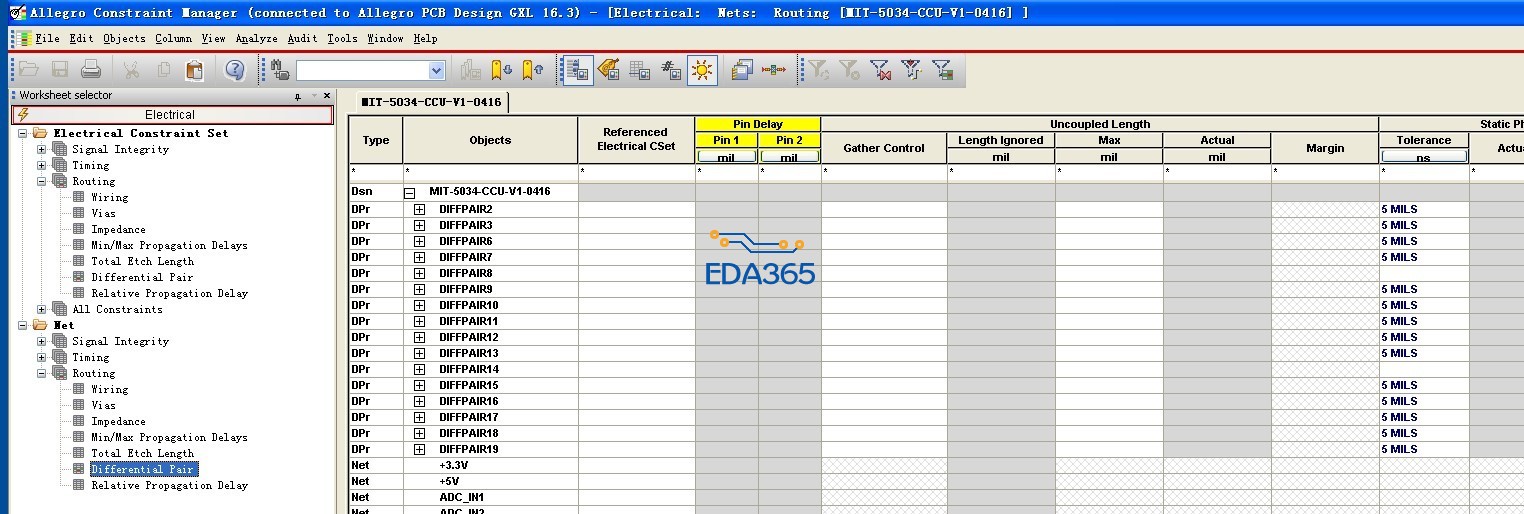This screenshot has width=1524, height=514.
Task: Expand Timing under Electrical Constraint Set
Action: [x=41, y=165]
